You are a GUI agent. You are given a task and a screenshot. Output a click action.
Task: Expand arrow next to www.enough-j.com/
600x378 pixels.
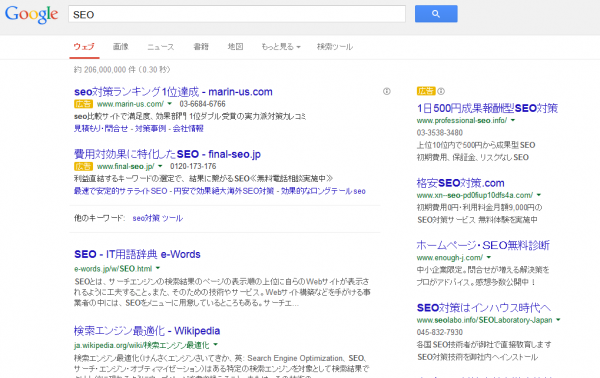pyautogui.click(x=489, y=257)
